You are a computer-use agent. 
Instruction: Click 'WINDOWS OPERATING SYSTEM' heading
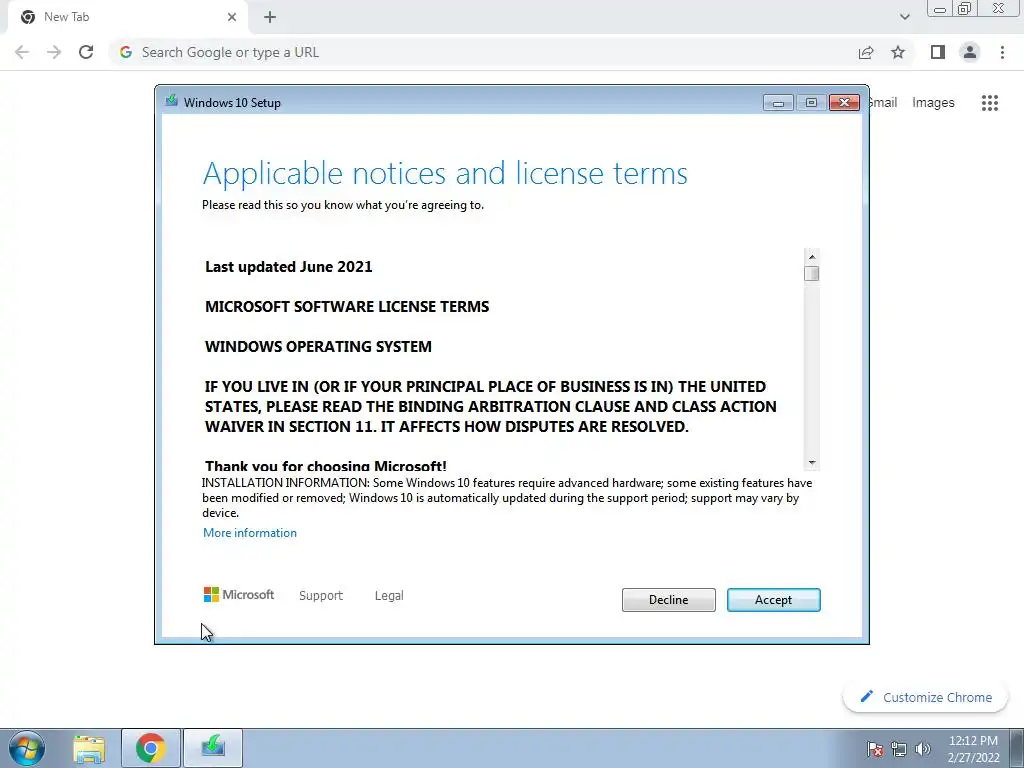pos(318,346)
